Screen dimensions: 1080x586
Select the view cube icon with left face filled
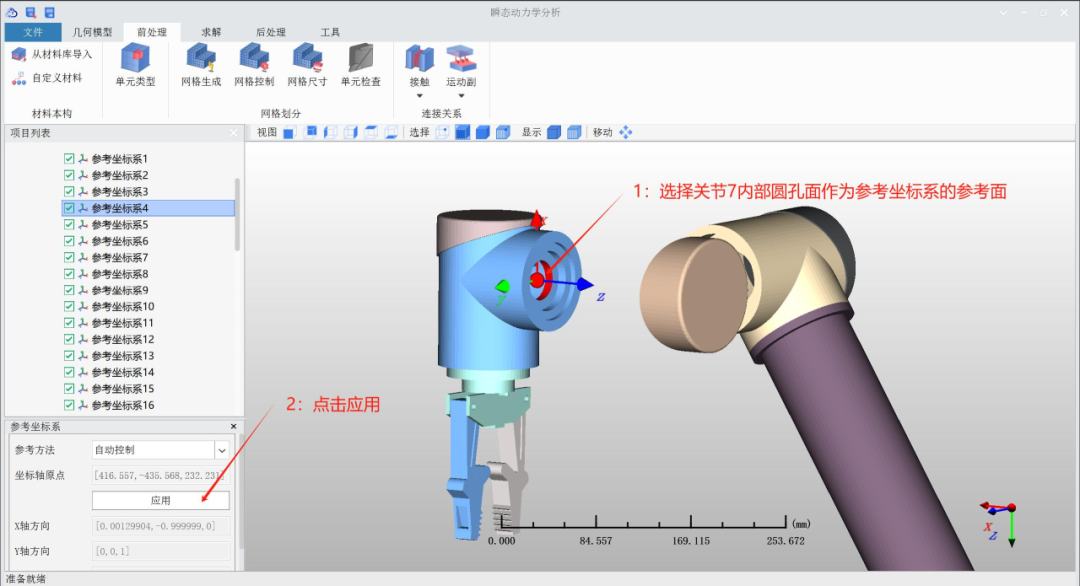click(x=331, y=132)
